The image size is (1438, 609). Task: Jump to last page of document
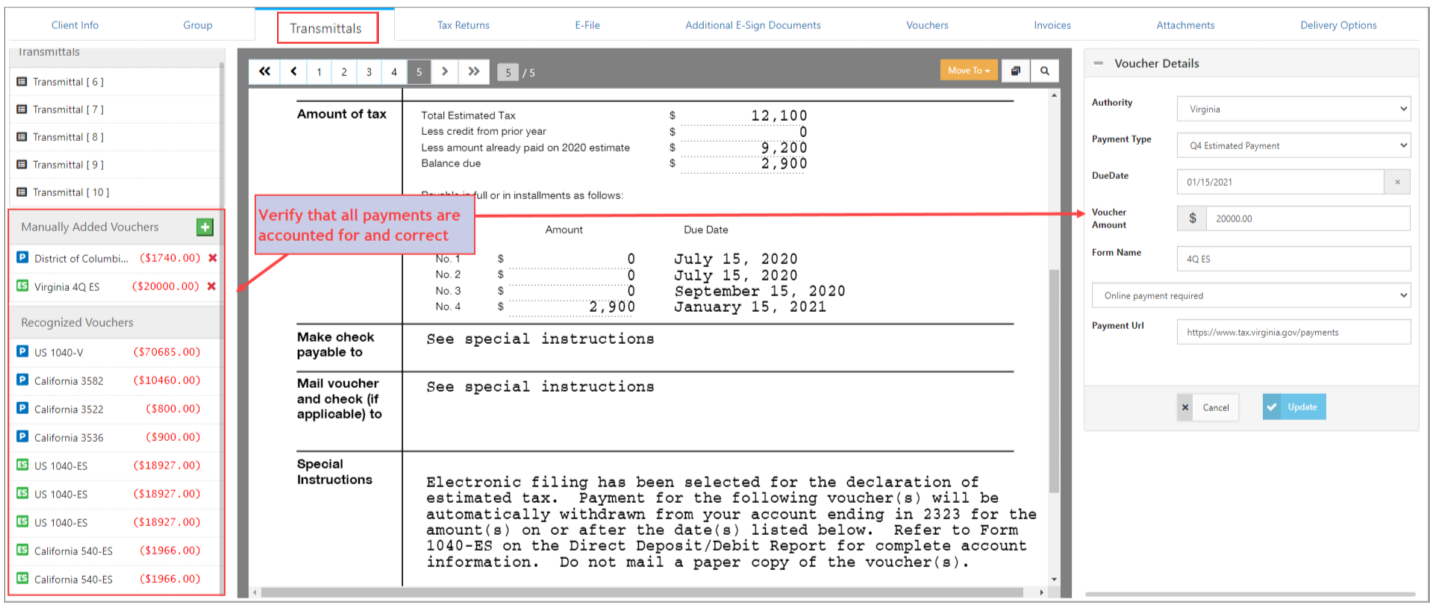(x=474, y=72)
